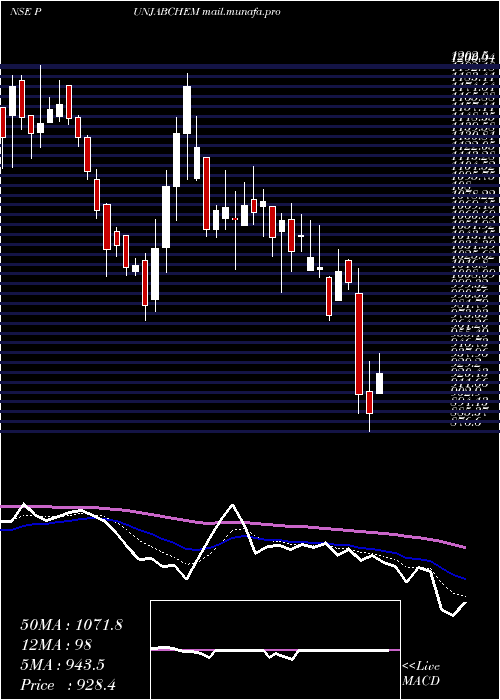The height and width of the screenshot is (700, 500).
Task: Click the tallest white candlestick mid-chart
Action: (187, 110)
